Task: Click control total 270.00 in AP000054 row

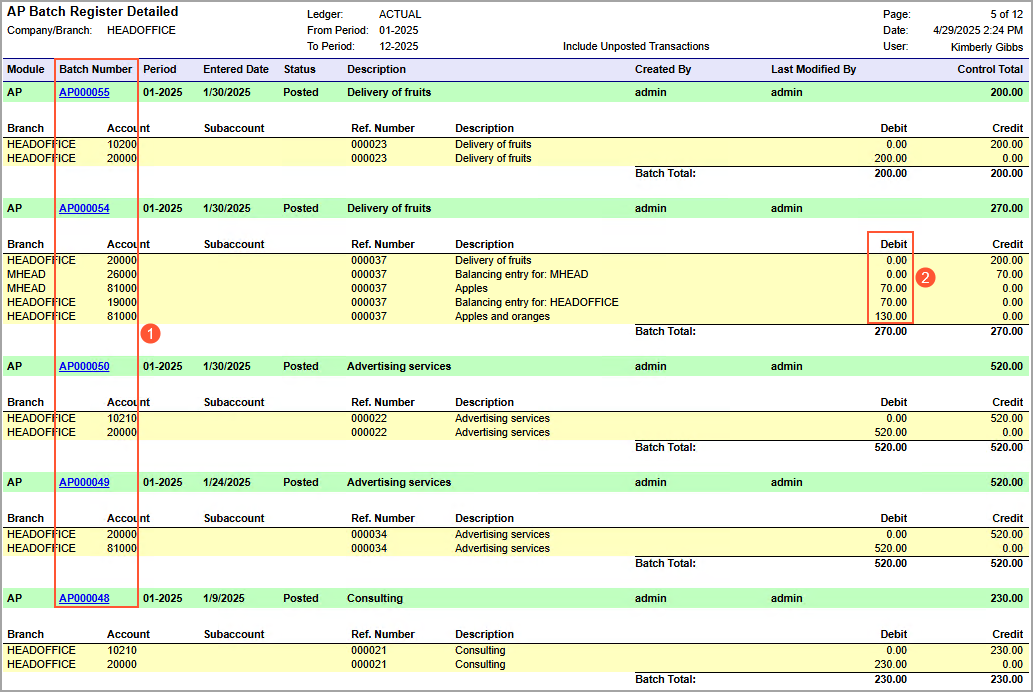Action: click(1007, 208)
